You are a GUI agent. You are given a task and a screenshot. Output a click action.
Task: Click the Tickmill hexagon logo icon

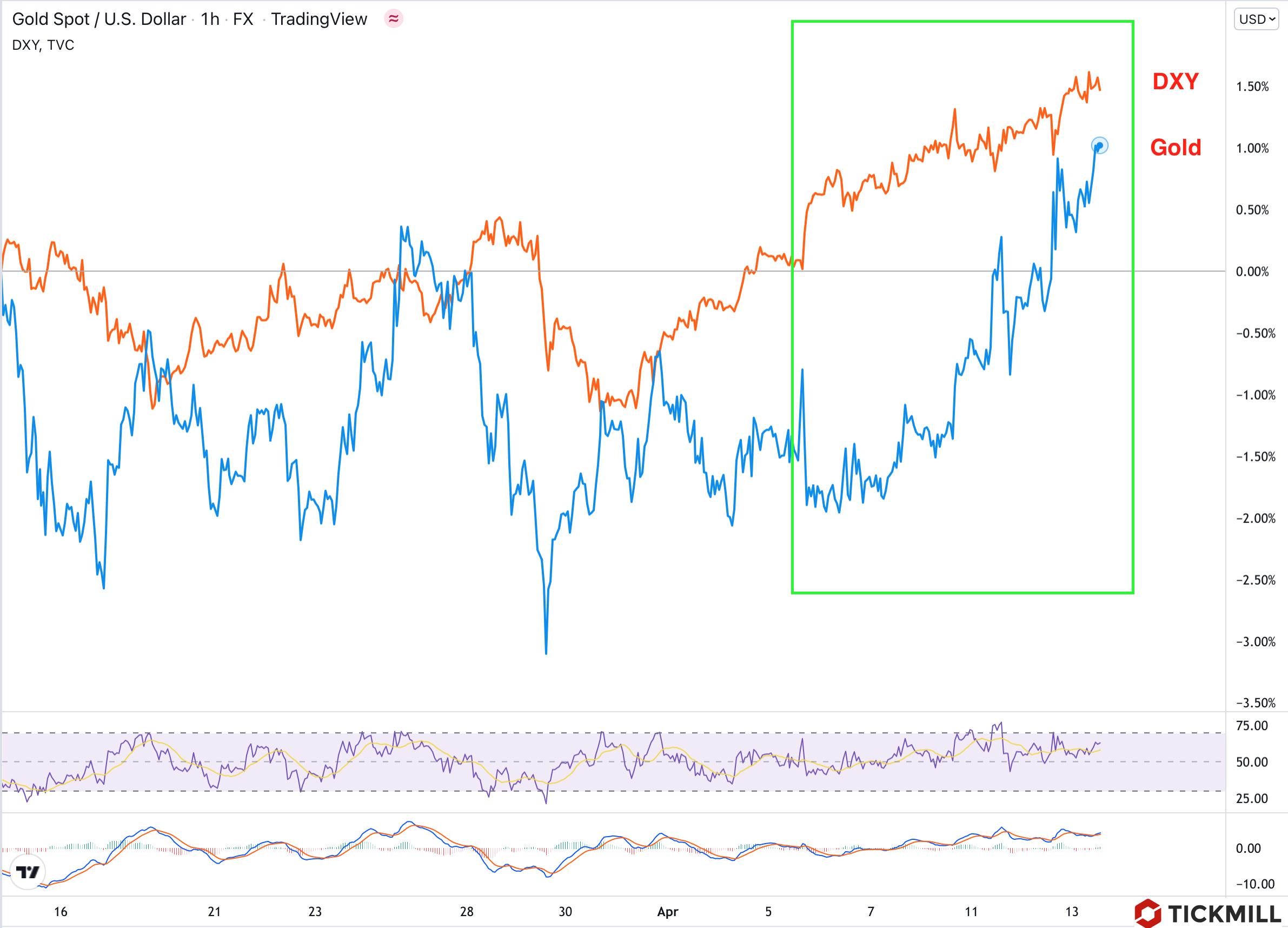1147,913
